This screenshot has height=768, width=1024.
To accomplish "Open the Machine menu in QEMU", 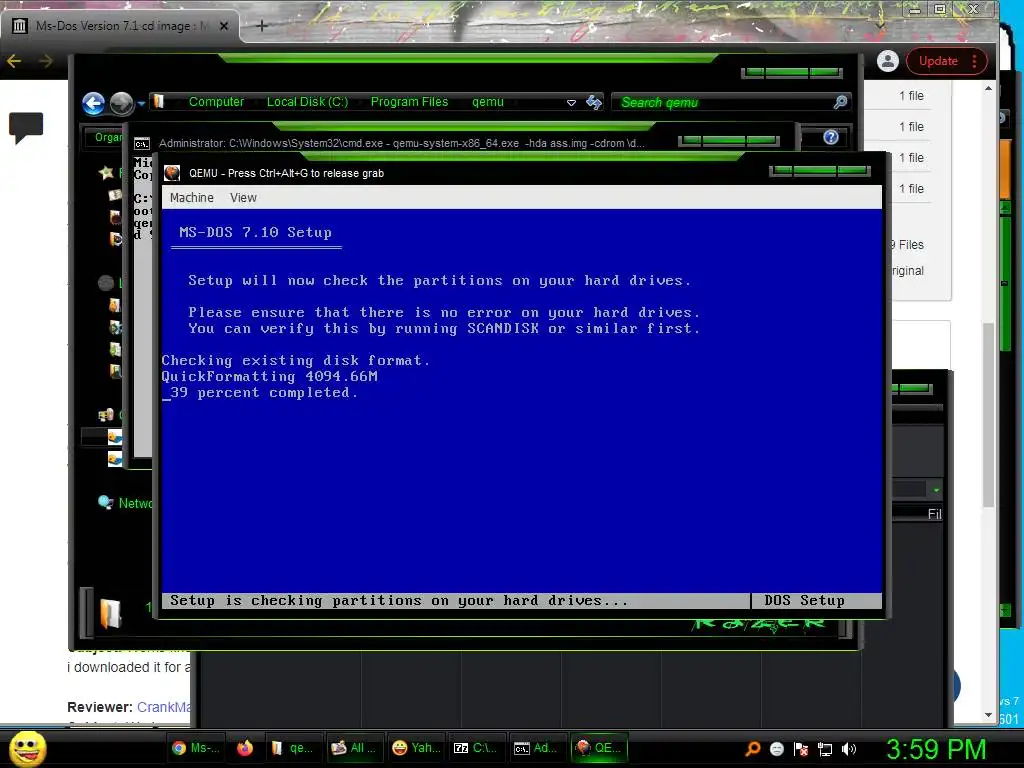I will click(x=191, y=197).
